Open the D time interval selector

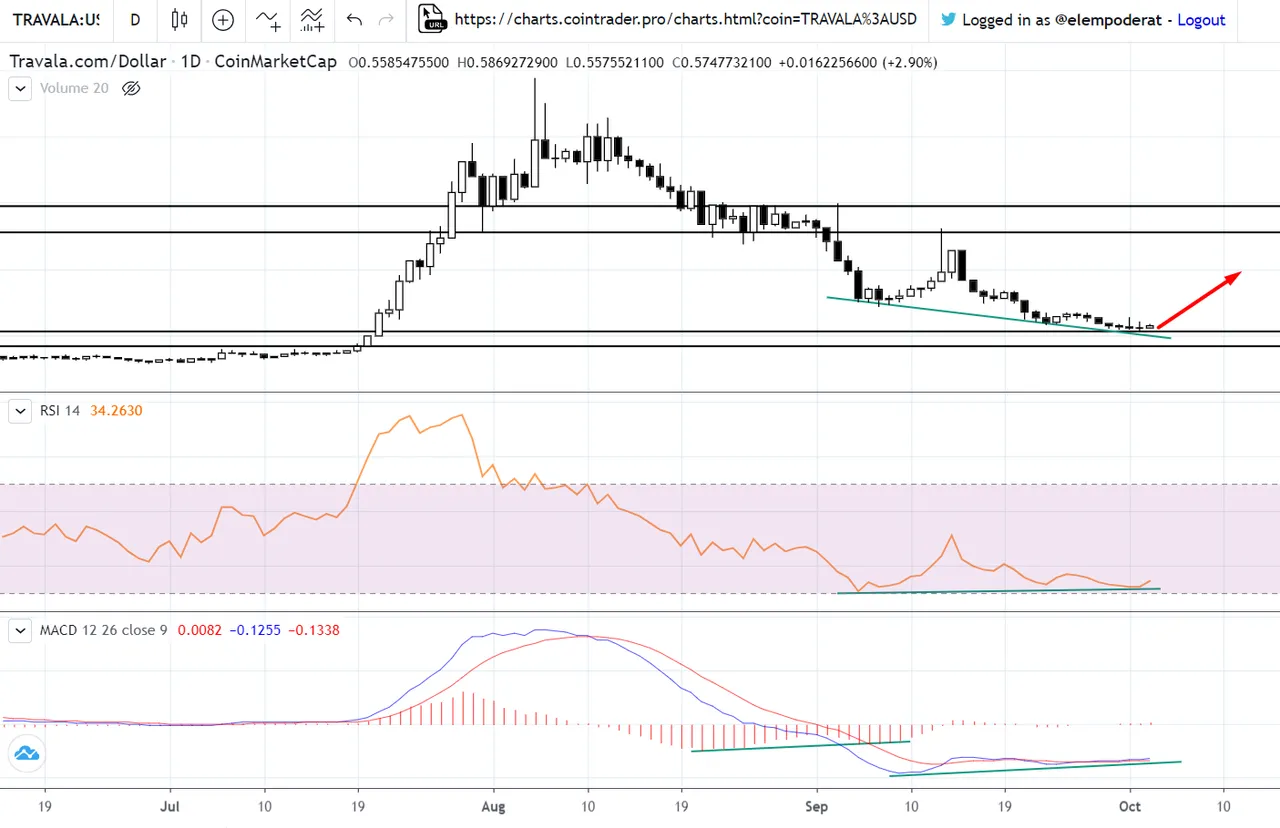[135, 19]
